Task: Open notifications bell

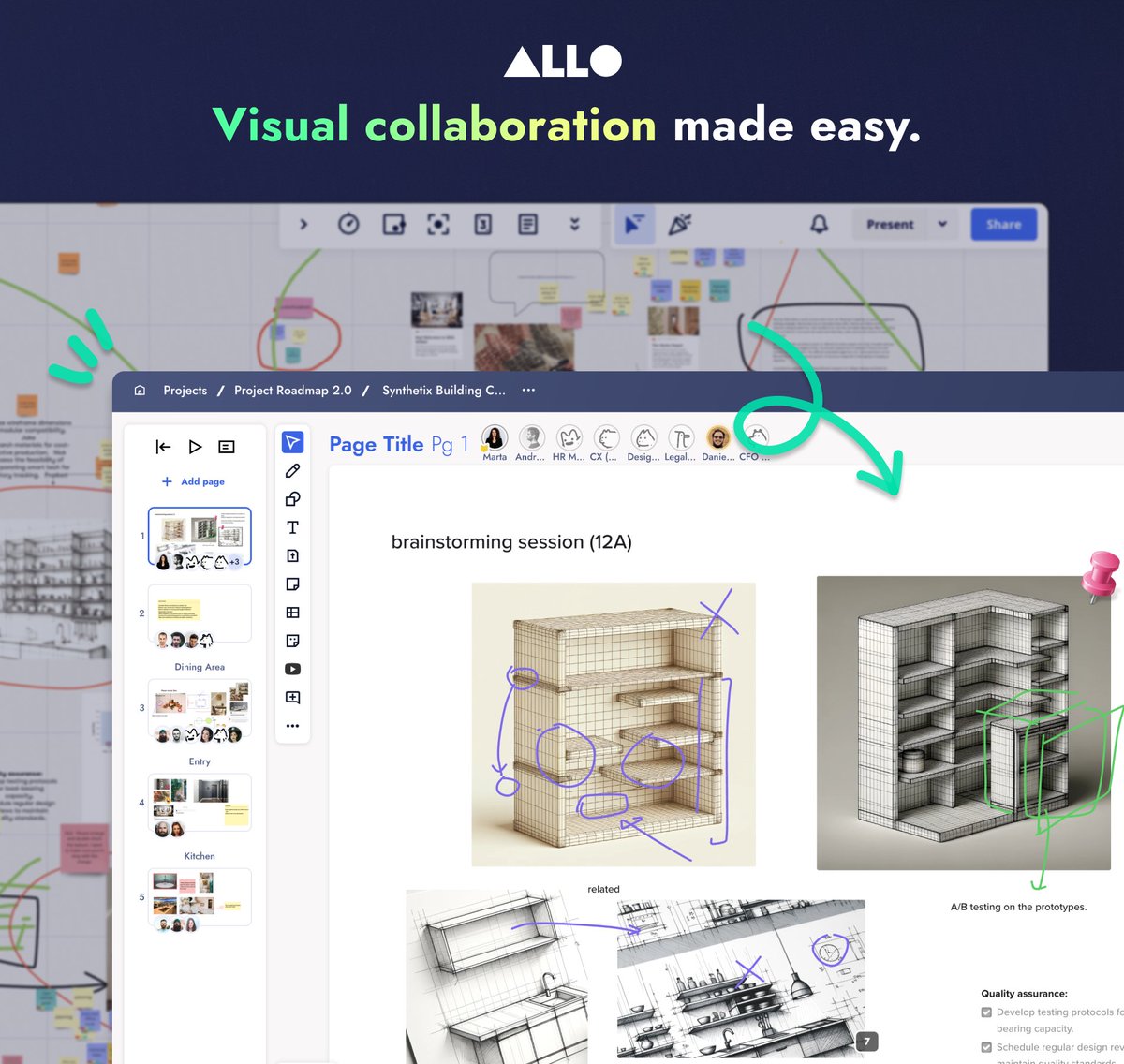Action: pos(819,224)
